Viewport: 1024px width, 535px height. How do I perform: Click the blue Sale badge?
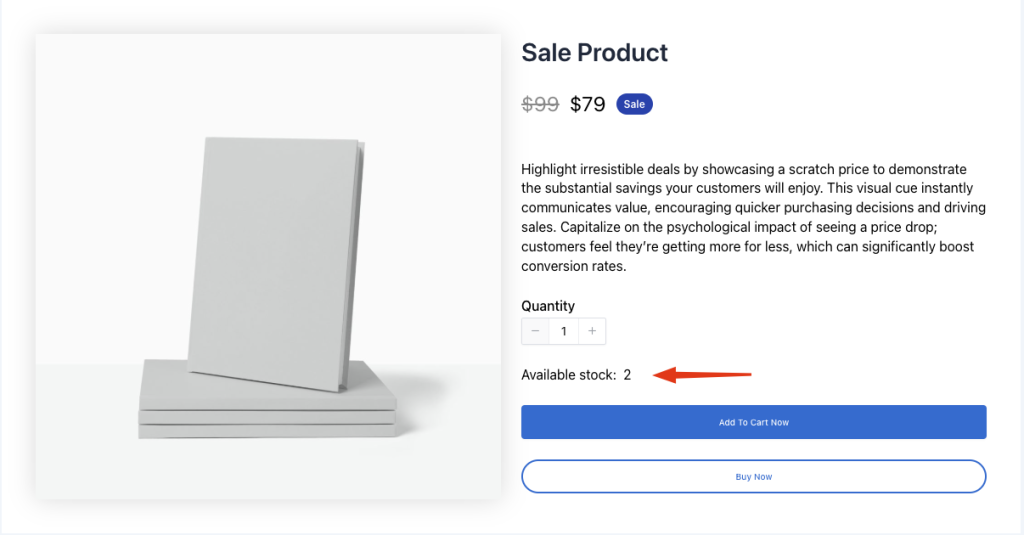point(634,104)
